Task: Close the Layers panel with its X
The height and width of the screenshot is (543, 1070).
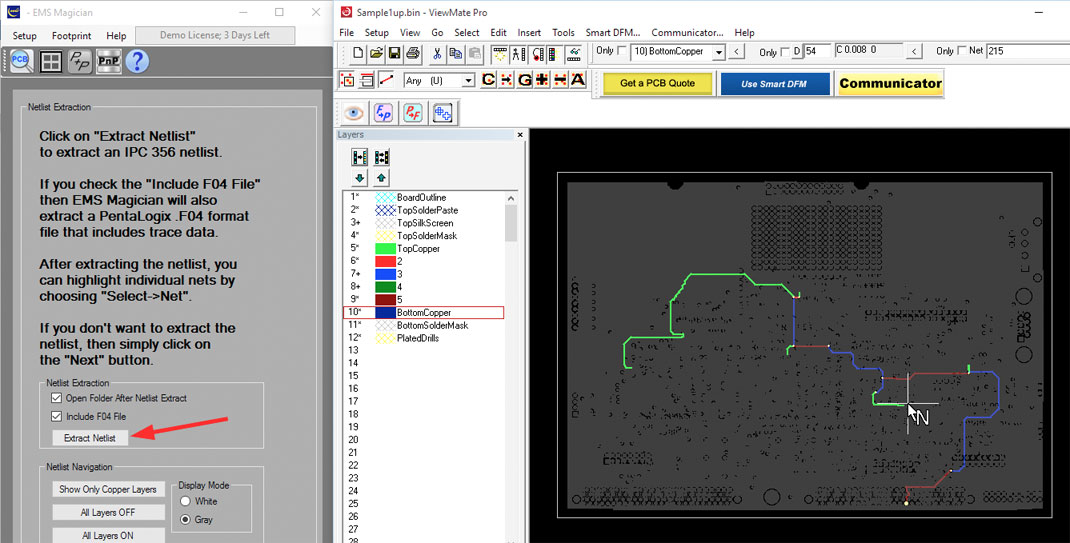Action: click(520, 135)
